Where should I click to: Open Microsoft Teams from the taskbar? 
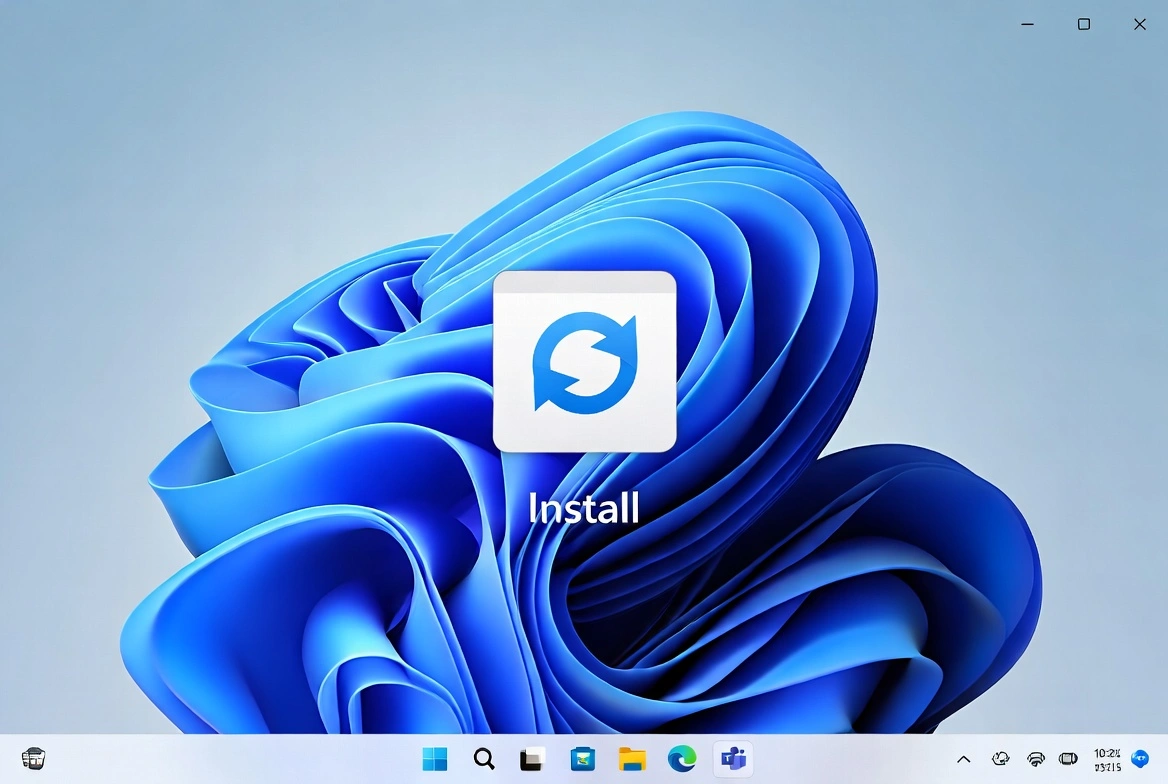pyautogui.click(x=733, y=759)
